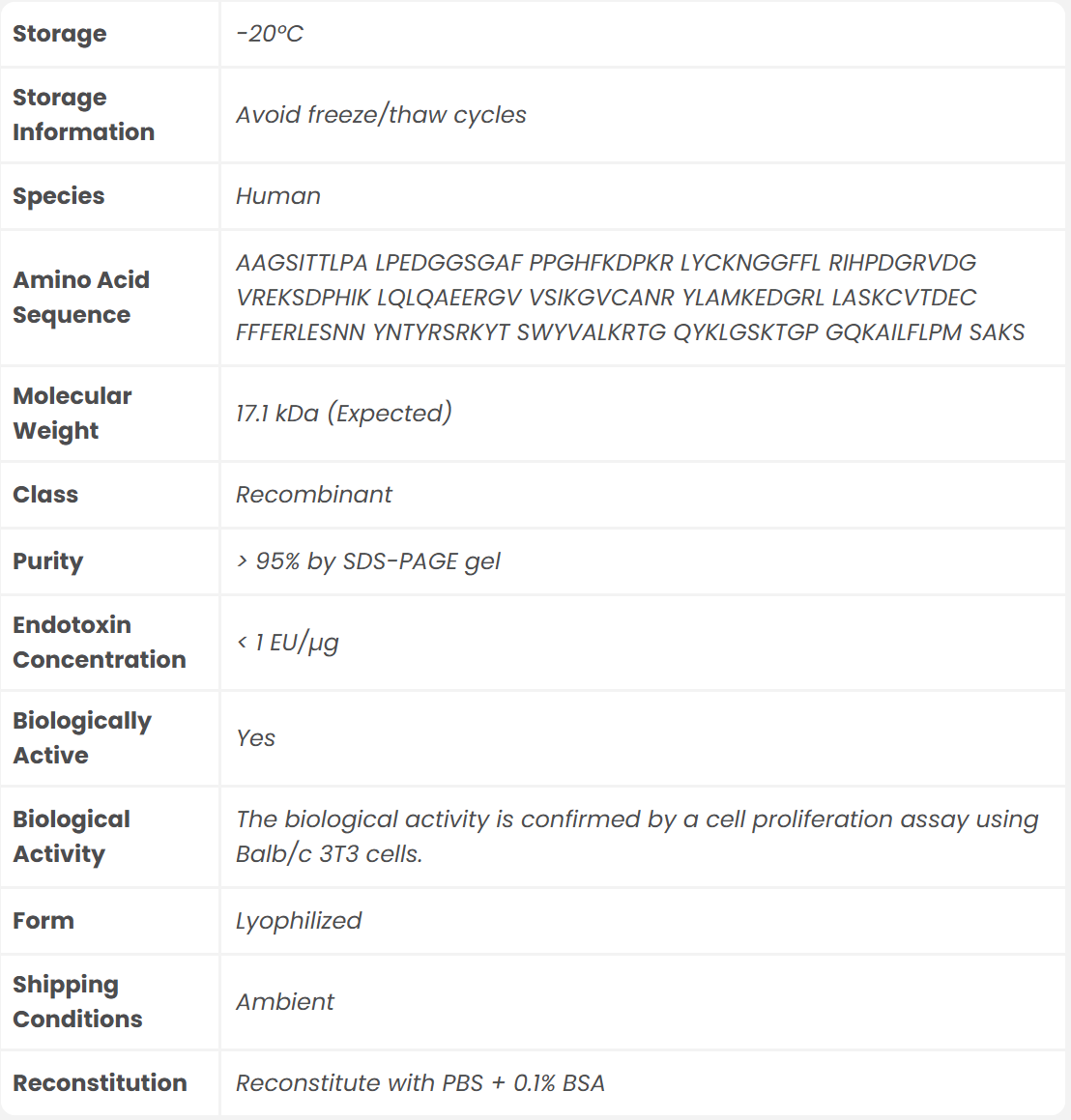The width and height of the screenshot is (1071, 1120).
Task: Select the Storage Information row label
Action: (x=83, y=115)
